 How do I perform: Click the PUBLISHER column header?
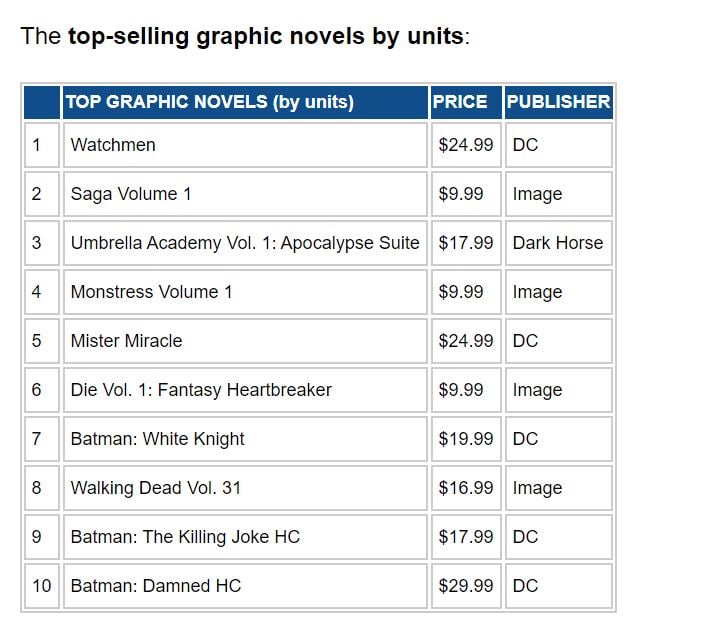[558, 102]
